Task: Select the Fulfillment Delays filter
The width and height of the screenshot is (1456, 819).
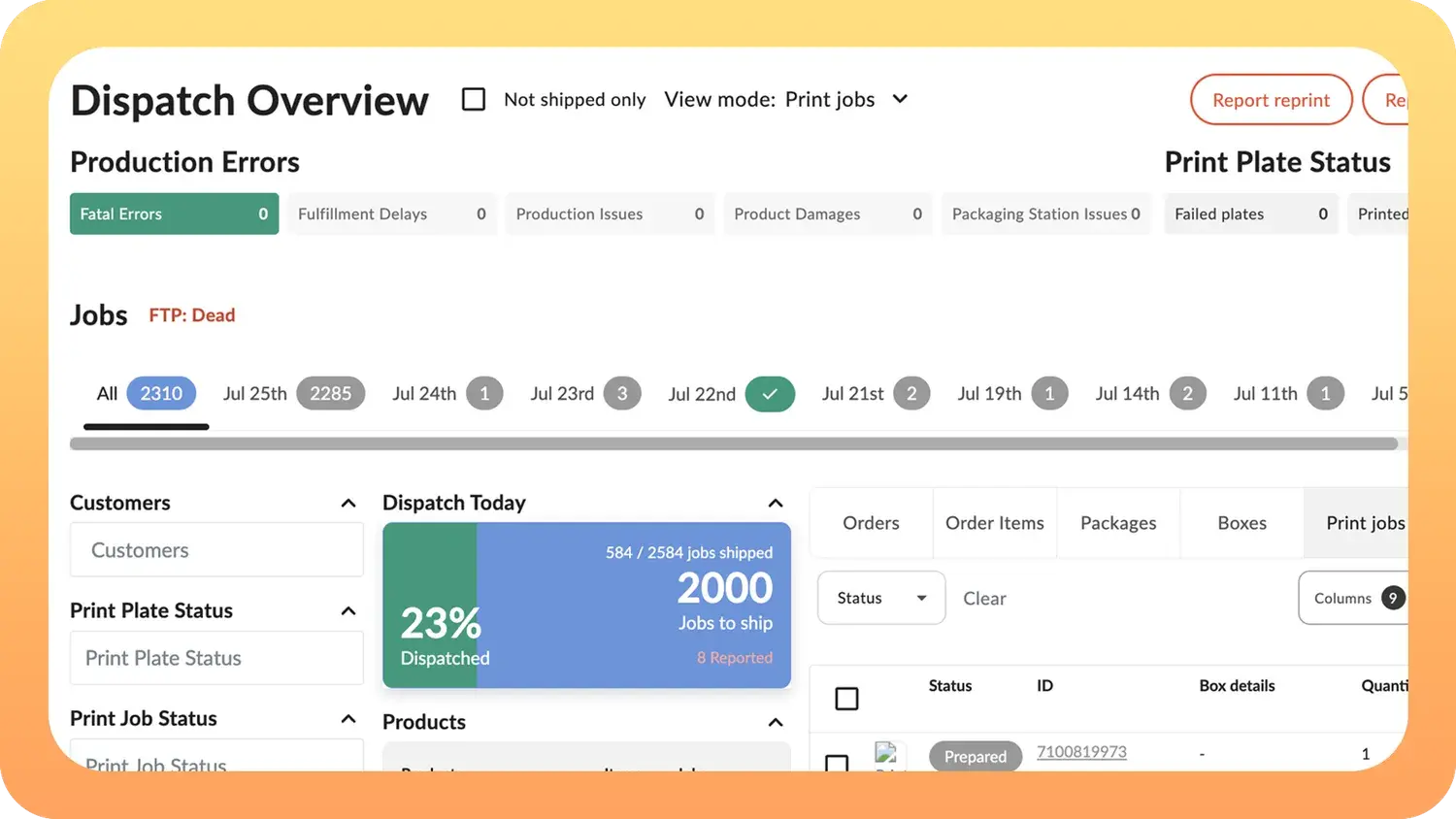Action: (392, 213)
